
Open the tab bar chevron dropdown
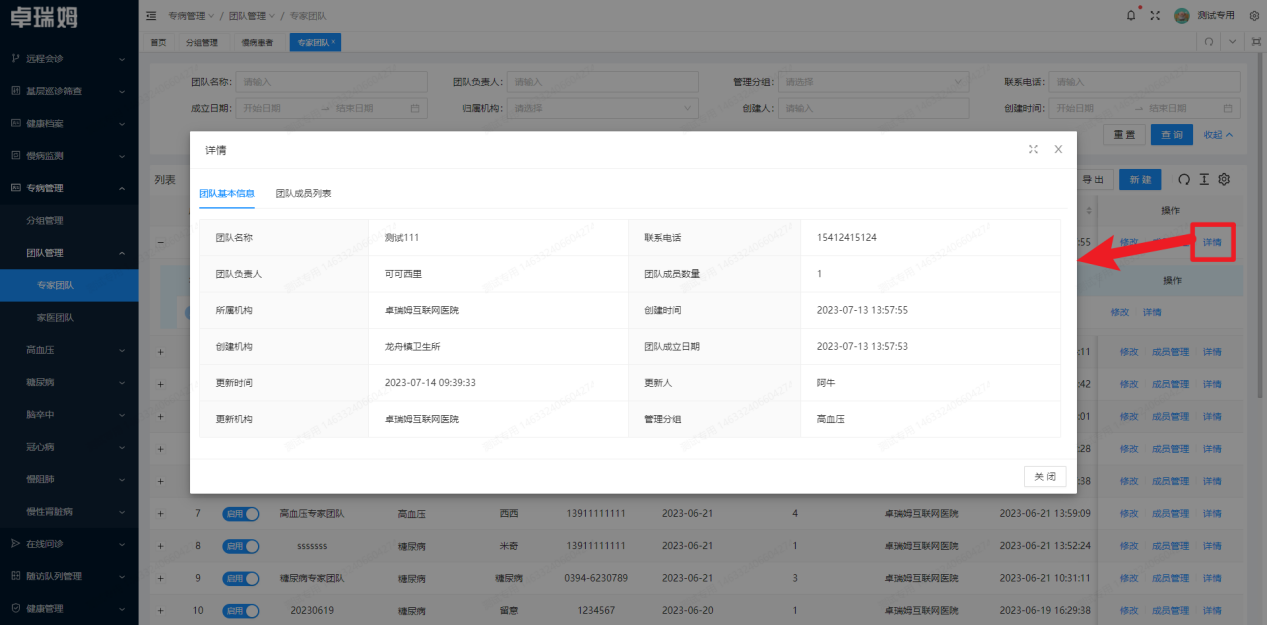coord(1233,42)
